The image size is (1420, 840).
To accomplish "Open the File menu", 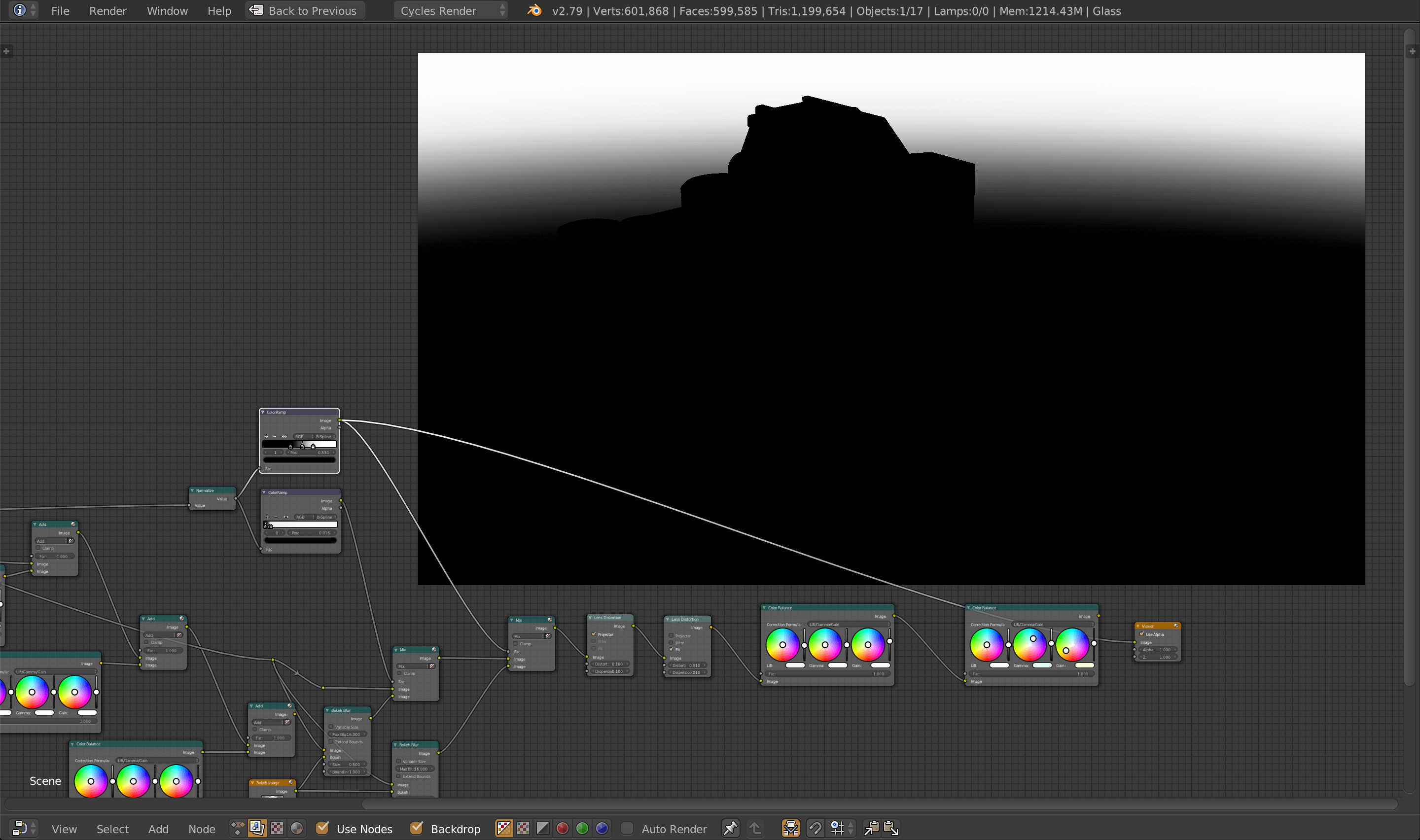I will (60, 11).
